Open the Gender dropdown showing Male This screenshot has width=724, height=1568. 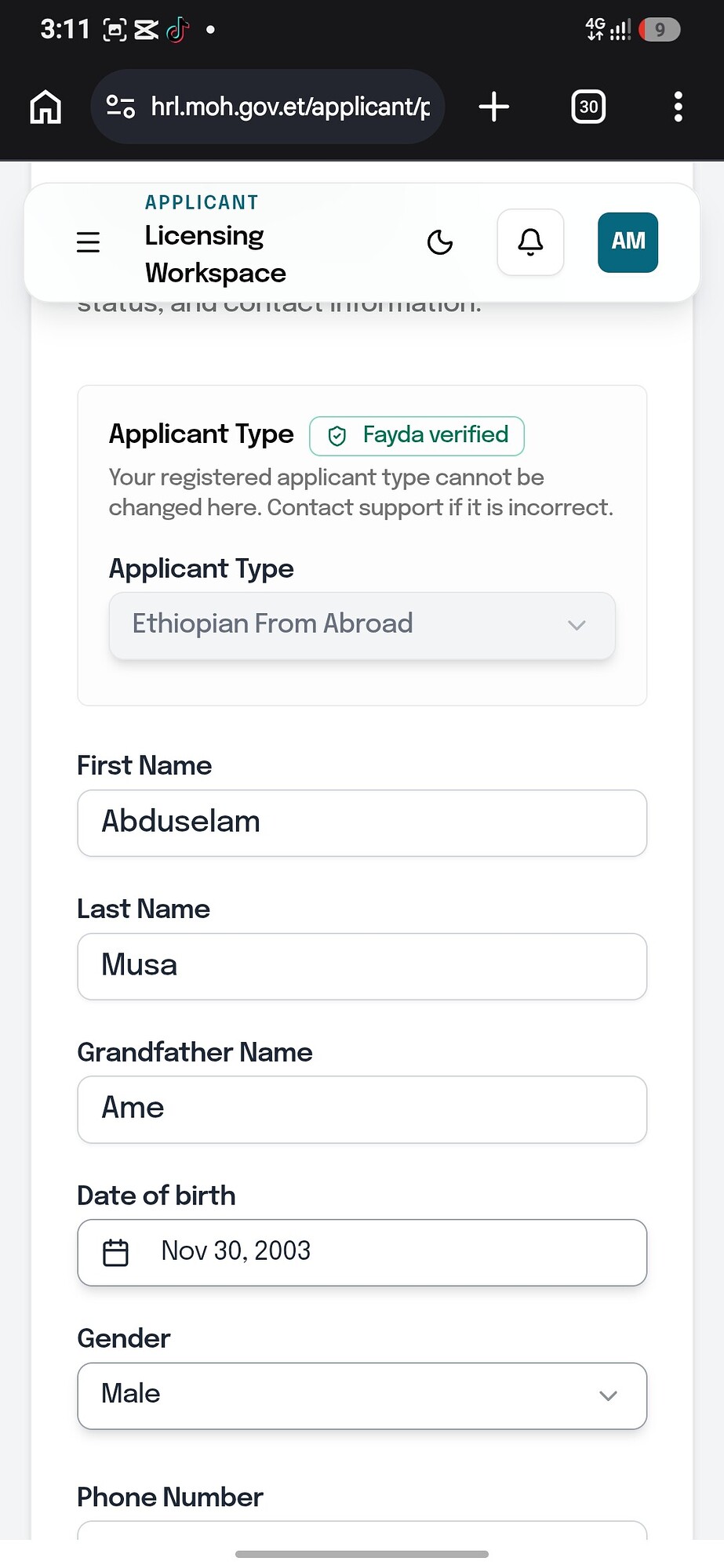tap(362, 1396)
